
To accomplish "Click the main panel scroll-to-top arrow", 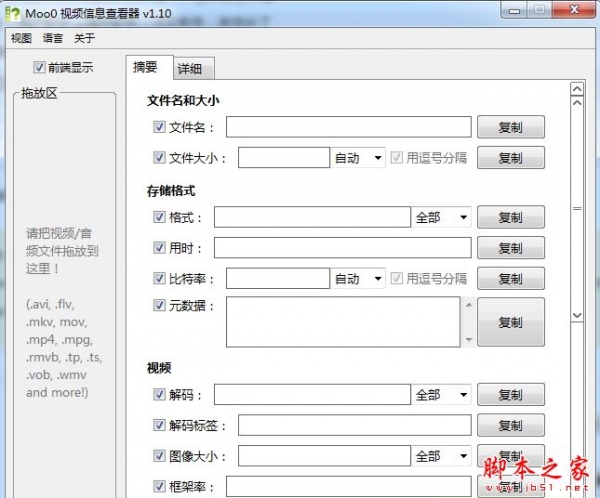I will (577, 89).
